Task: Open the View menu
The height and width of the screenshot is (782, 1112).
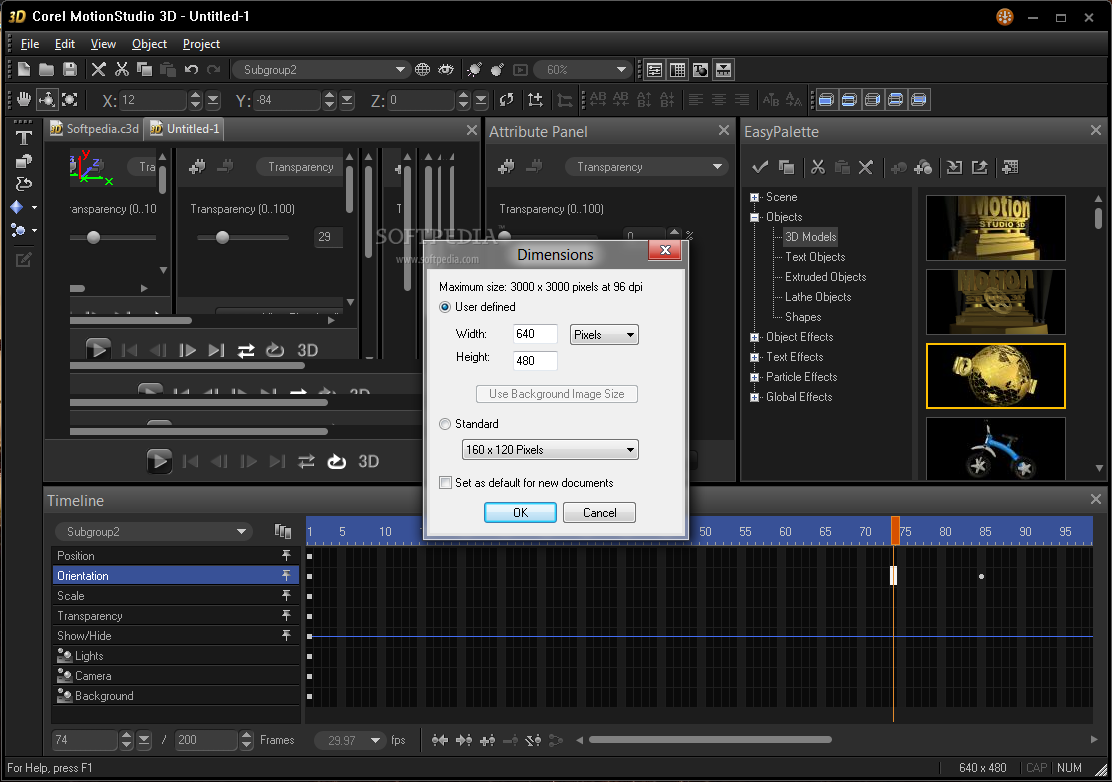Action: (x=103, y=44)
